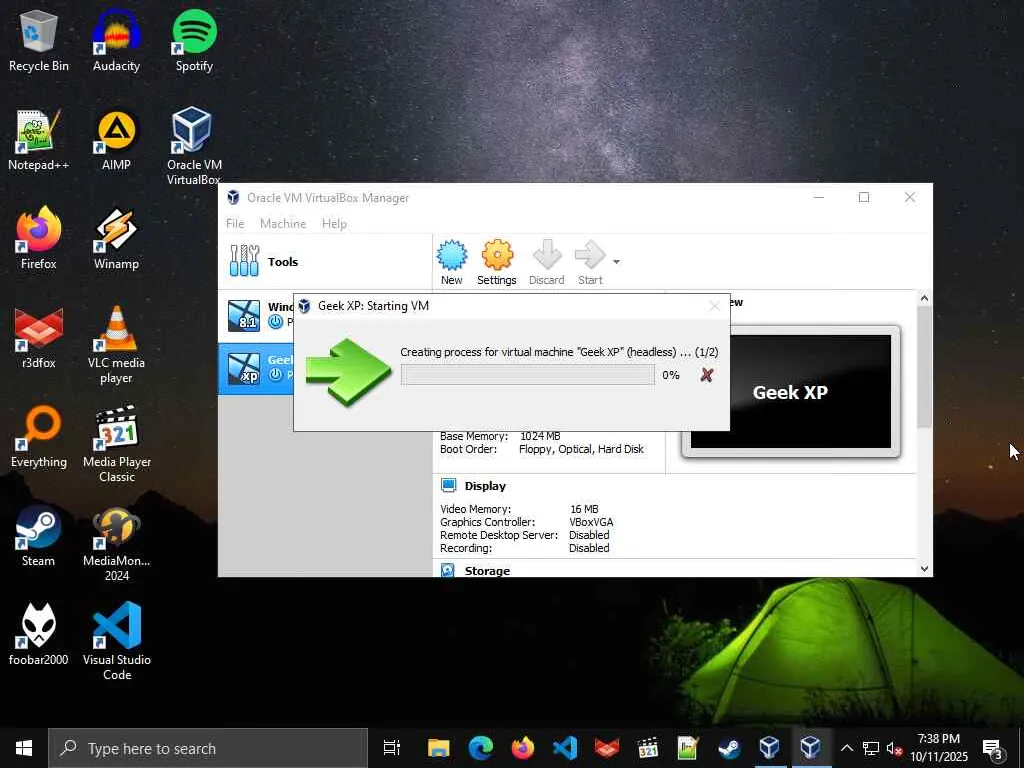This screenshot has height=768, width=1024.
Task: Open r3dfox from the taskbar
Action: click(607, 748)
